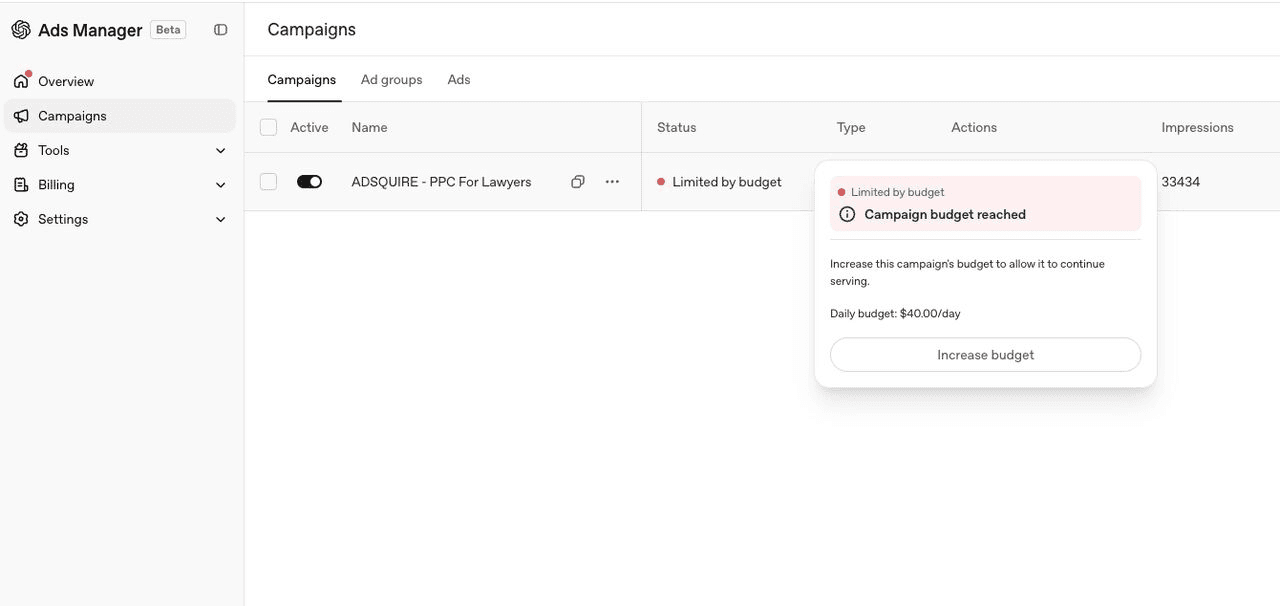
Task: Toggle ADSQUIRE campaign active switch off
Action: (309, 182)
